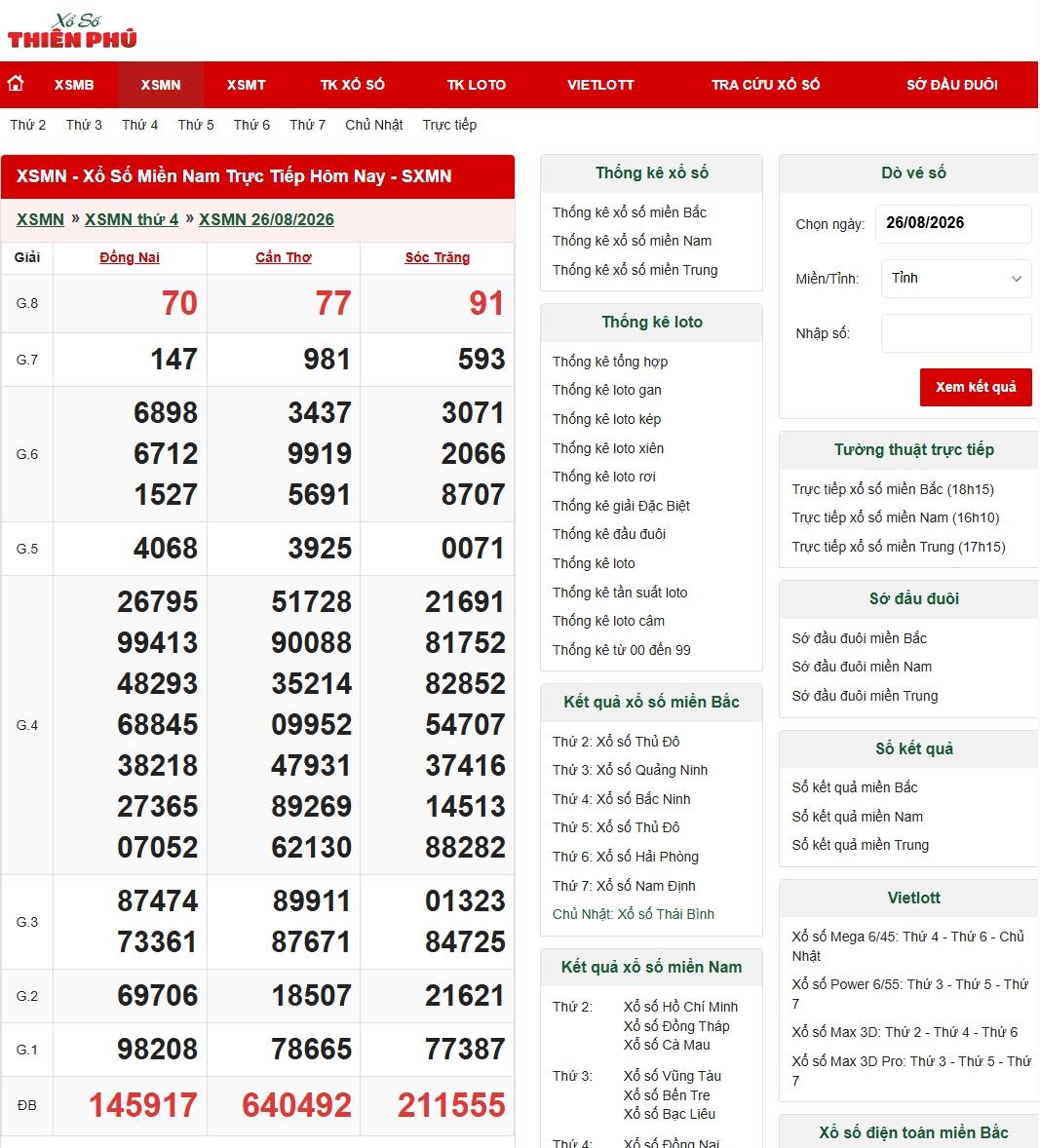Open Chủ Nhật: Xổ số Thái Bình link
Image resolution: width=1040 pixels, height=1148 pixels.
pyautogui.click(x=633, y=914)
